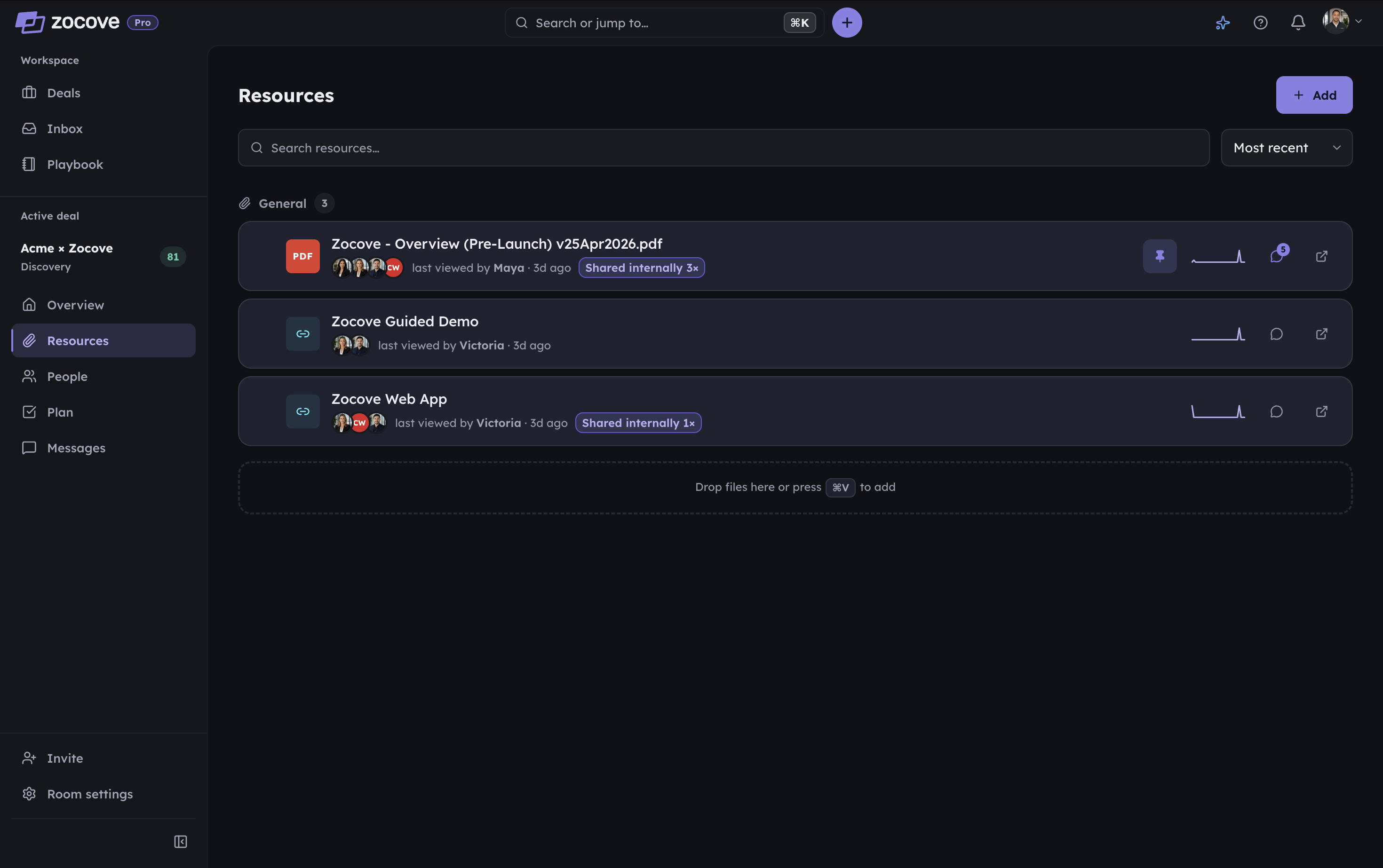Image resolution: width=1383 pixels, height=868 pixels.
Task: Click the Drop files here zone
Action: (795, 488)
